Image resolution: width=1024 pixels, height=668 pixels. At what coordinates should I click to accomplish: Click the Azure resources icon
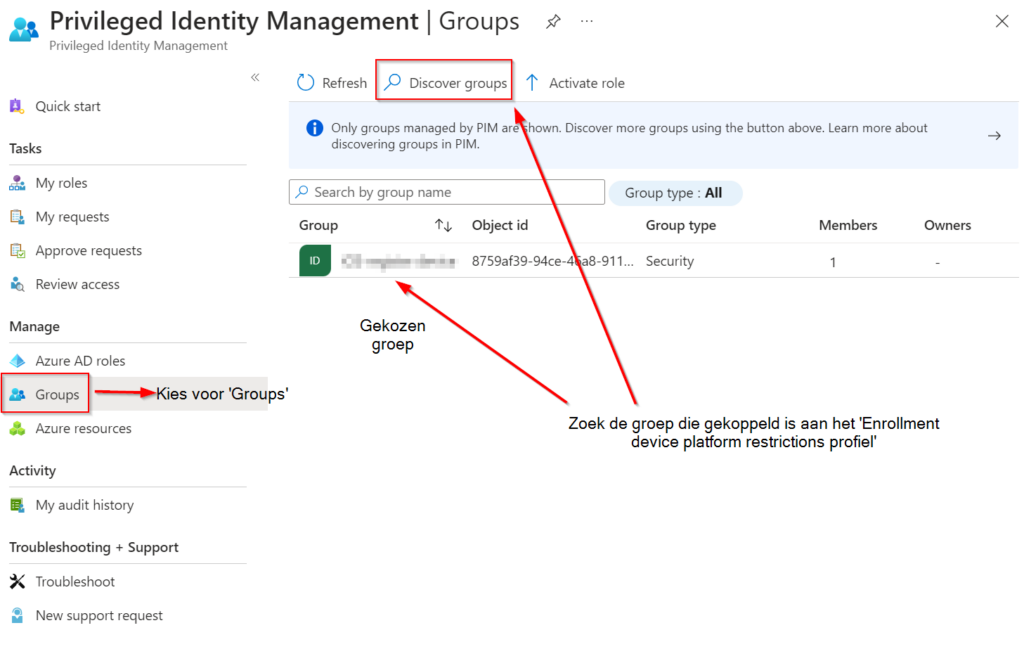(17, 428)
